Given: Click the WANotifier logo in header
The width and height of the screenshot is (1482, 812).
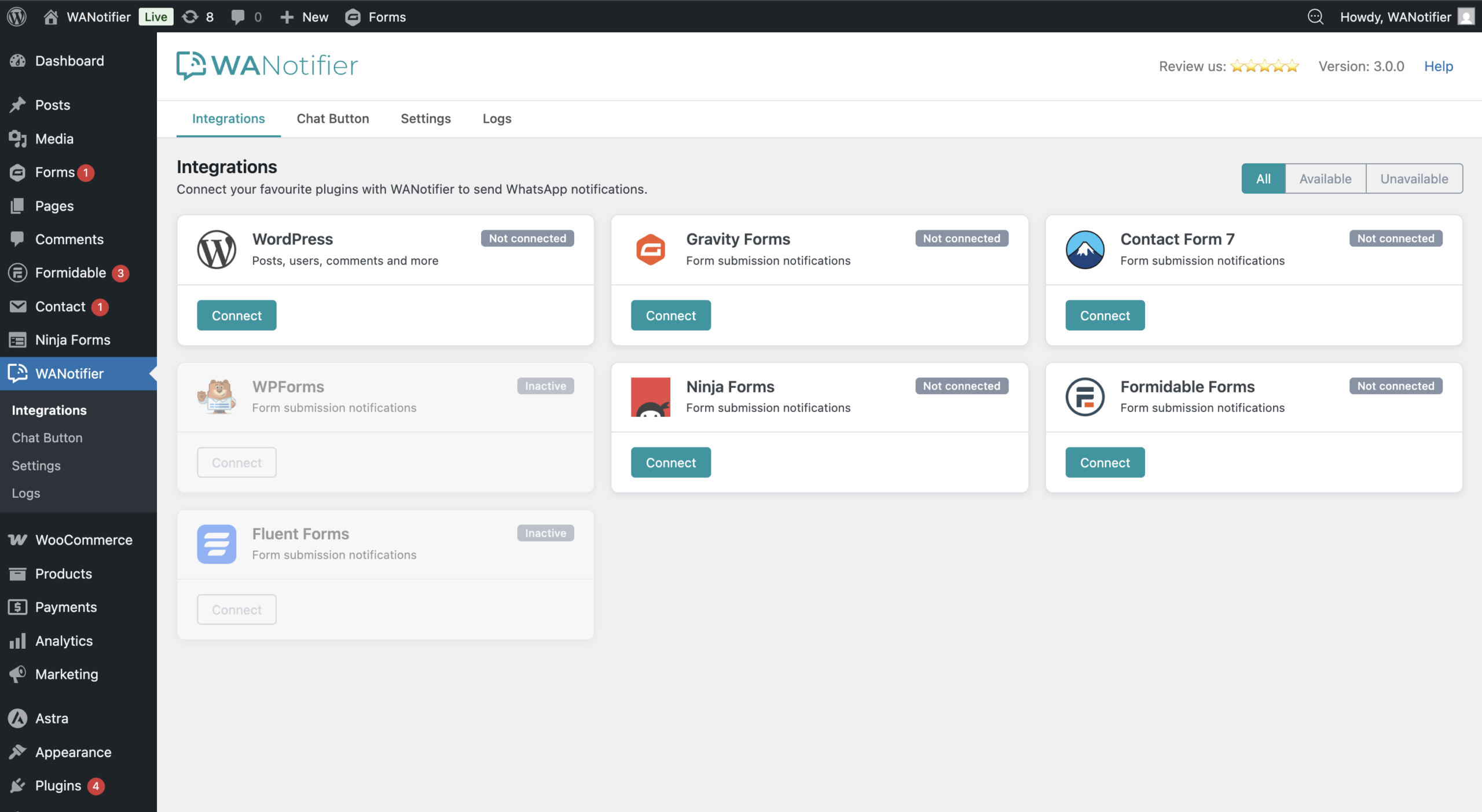Looking at the screenshot, I should [x=267, y=66].
